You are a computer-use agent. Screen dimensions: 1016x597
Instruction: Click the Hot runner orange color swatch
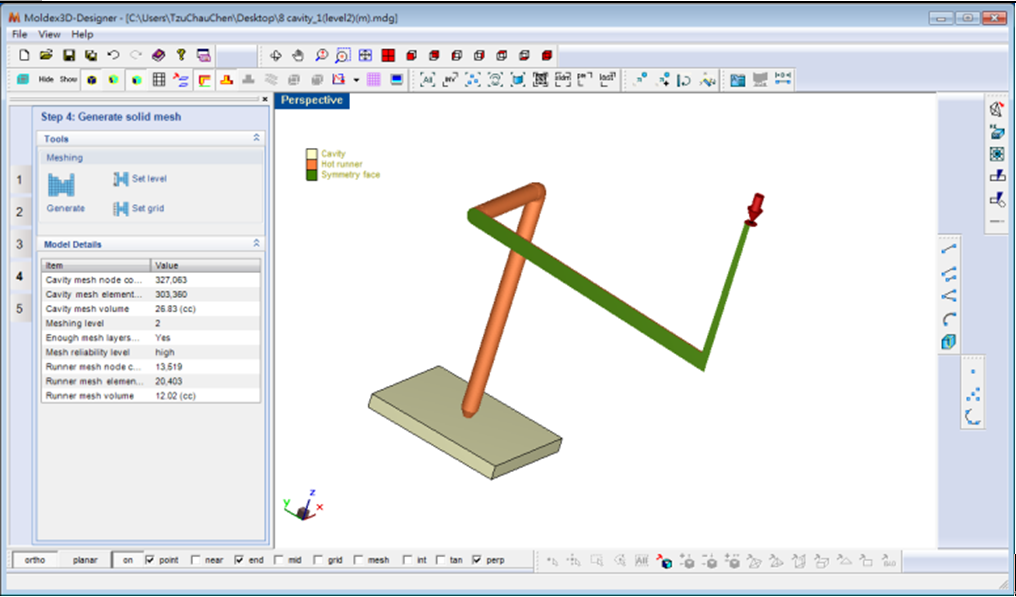point(311,164)
